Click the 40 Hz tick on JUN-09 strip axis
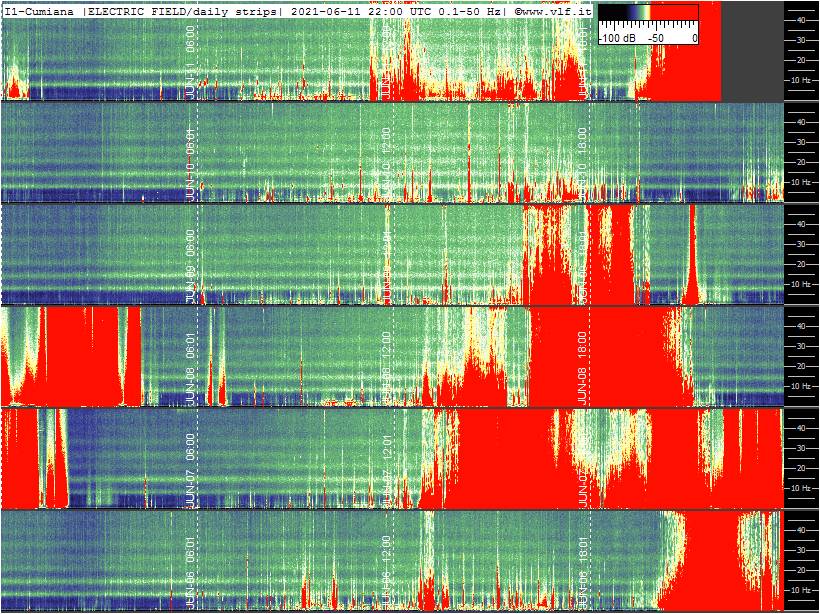Screen dimensions: 820x614 tap(800, 223)
